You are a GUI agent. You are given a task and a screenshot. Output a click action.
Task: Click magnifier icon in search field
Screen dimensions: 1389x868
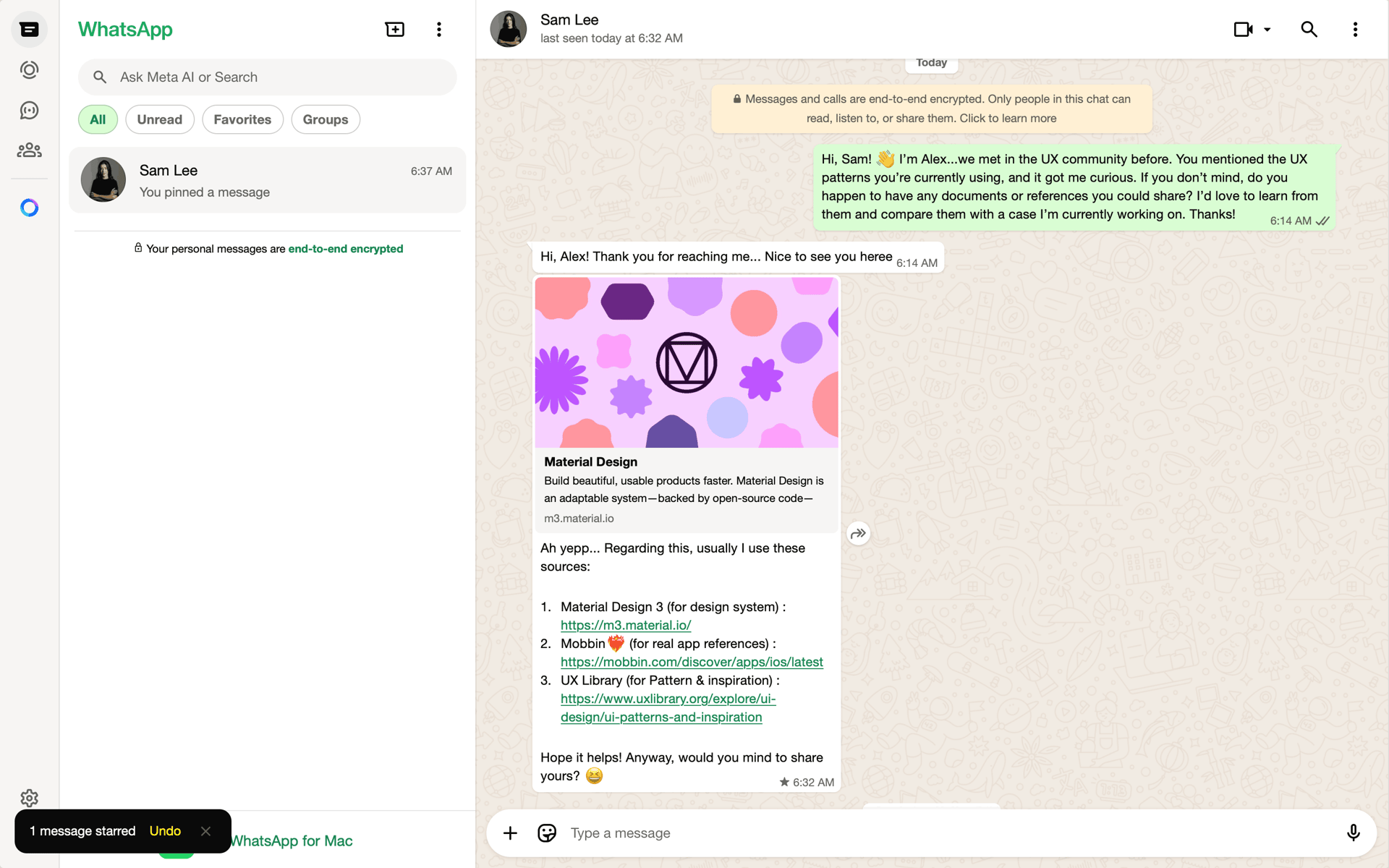tap(100, 77)
